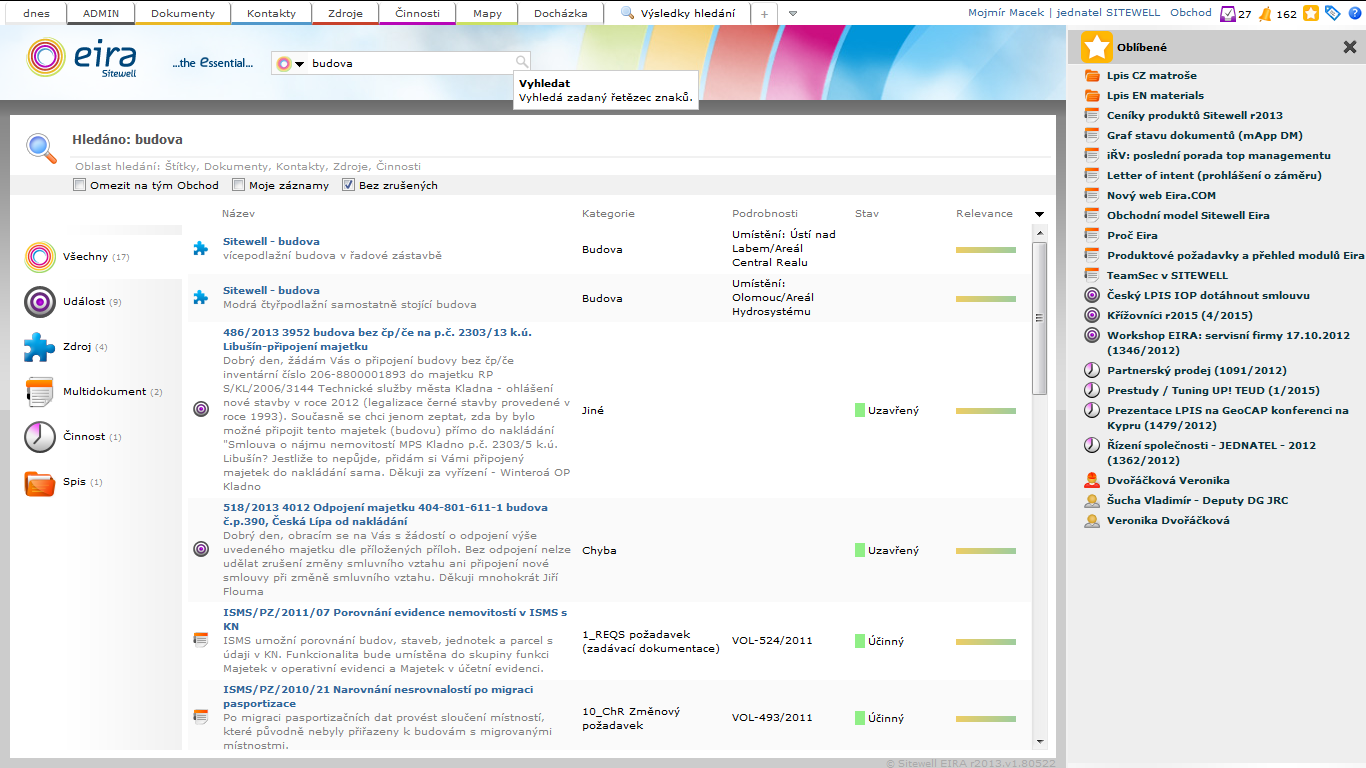Switch to the dnes tab
The width and height of the screenshot is (1366, 768).
37,14
